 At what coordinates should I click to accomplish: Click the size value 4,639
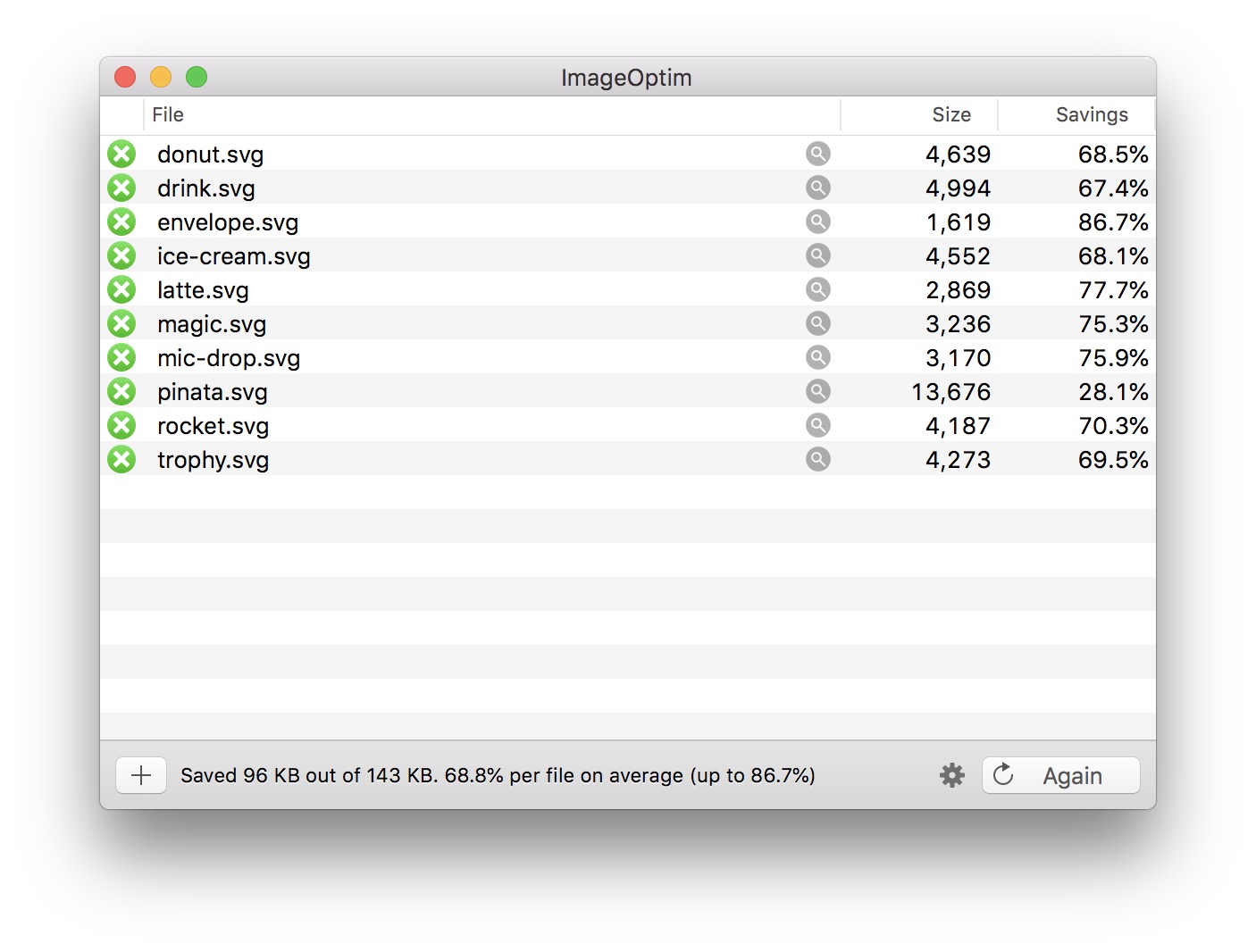pos(959,154)
